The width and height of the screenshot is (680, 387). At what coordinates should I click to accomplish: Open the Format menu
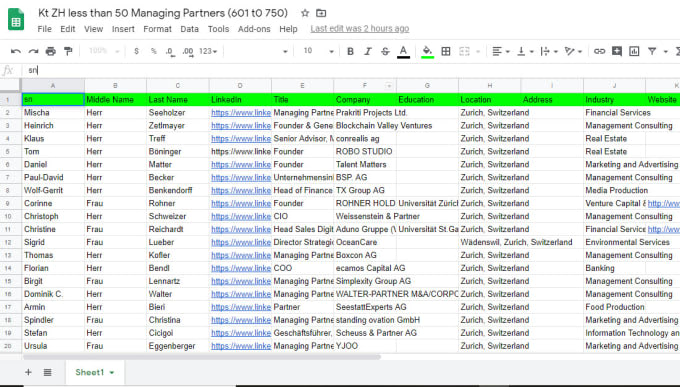[157, 29]
